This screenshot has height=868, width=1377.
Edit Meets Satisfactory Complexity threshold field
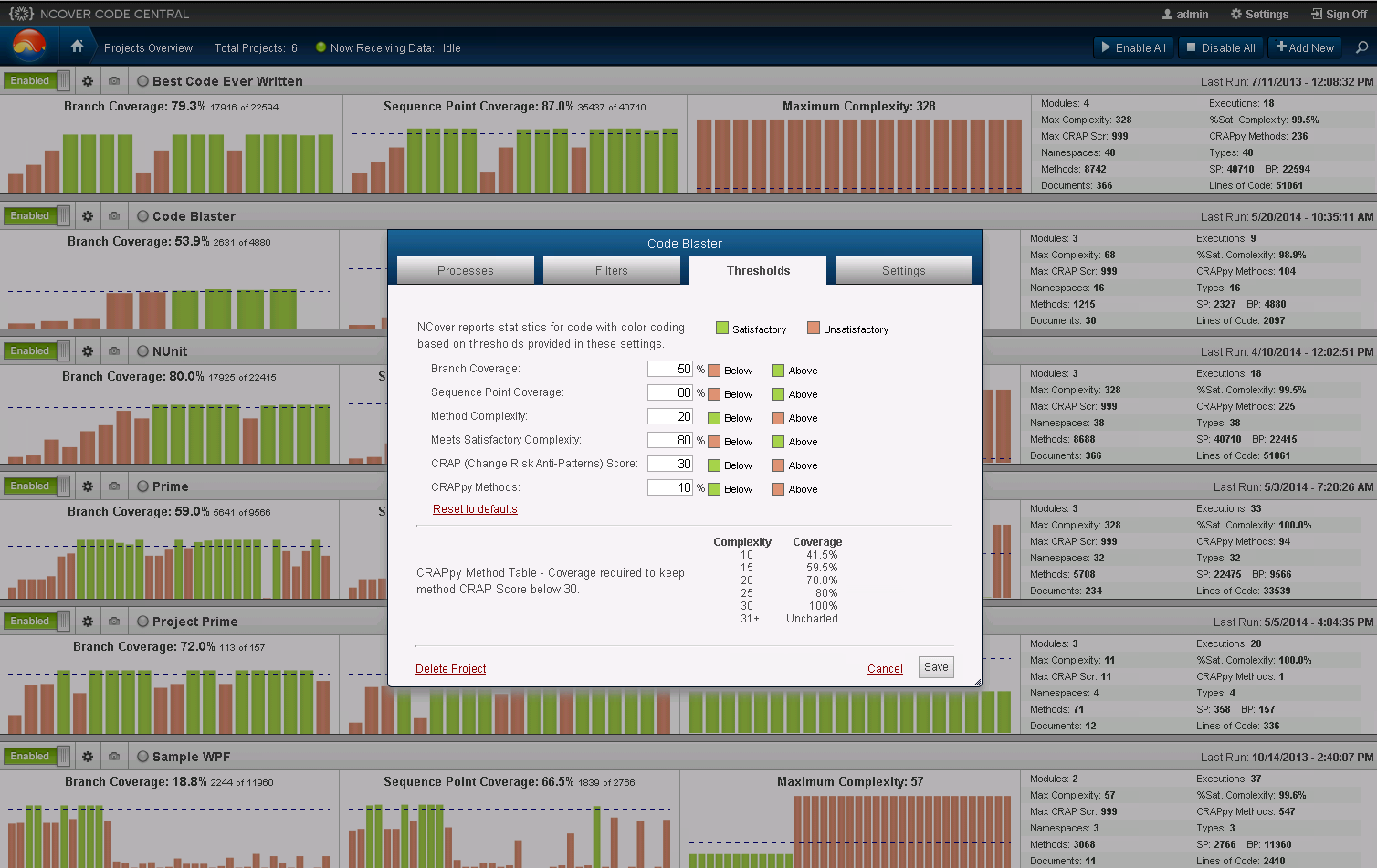click(x=669, y=440)
